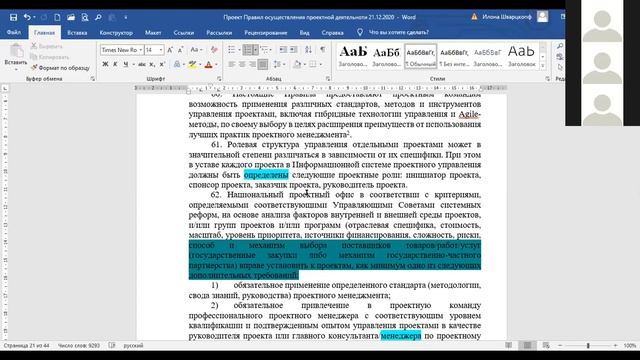640x360 pixels.
Task: Open the Файл tab
Action: [x=14, y=32]
